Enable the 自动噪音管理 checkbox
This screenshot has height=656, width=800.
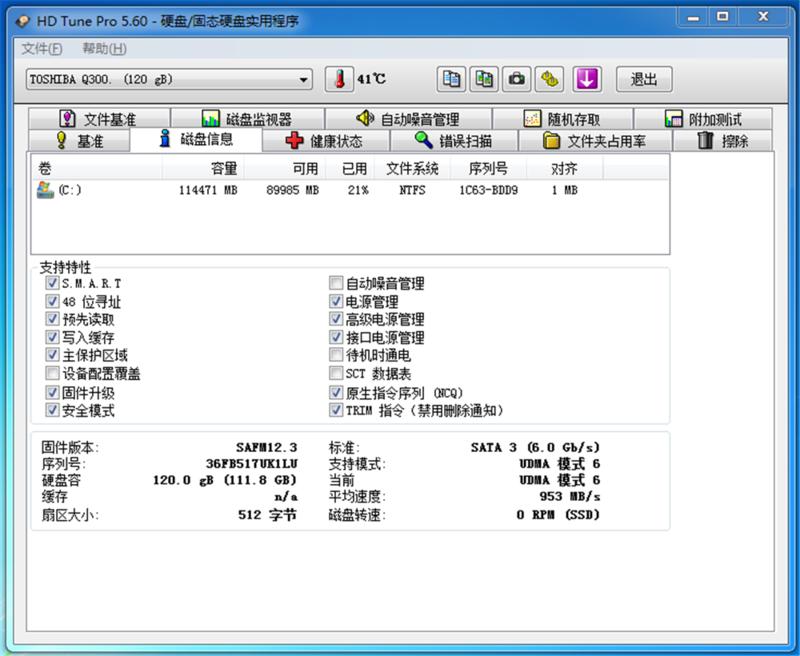point(336,284)
